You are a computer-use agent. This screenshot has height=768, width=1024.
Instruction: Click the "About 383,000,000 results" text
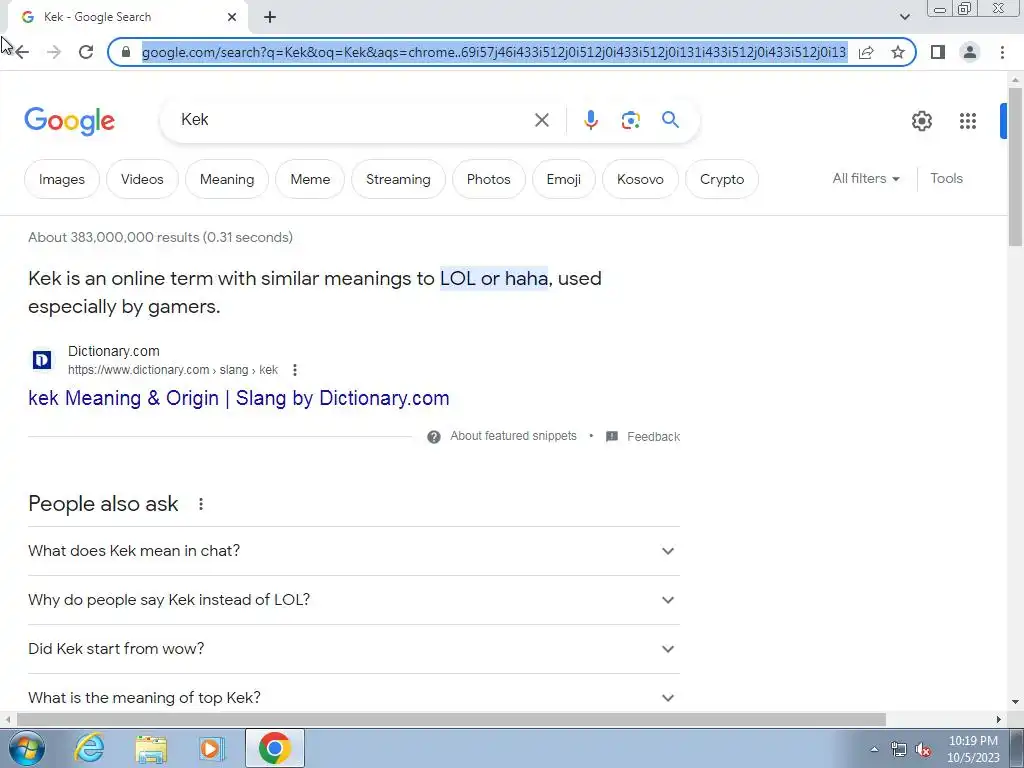tap(160, 238)
